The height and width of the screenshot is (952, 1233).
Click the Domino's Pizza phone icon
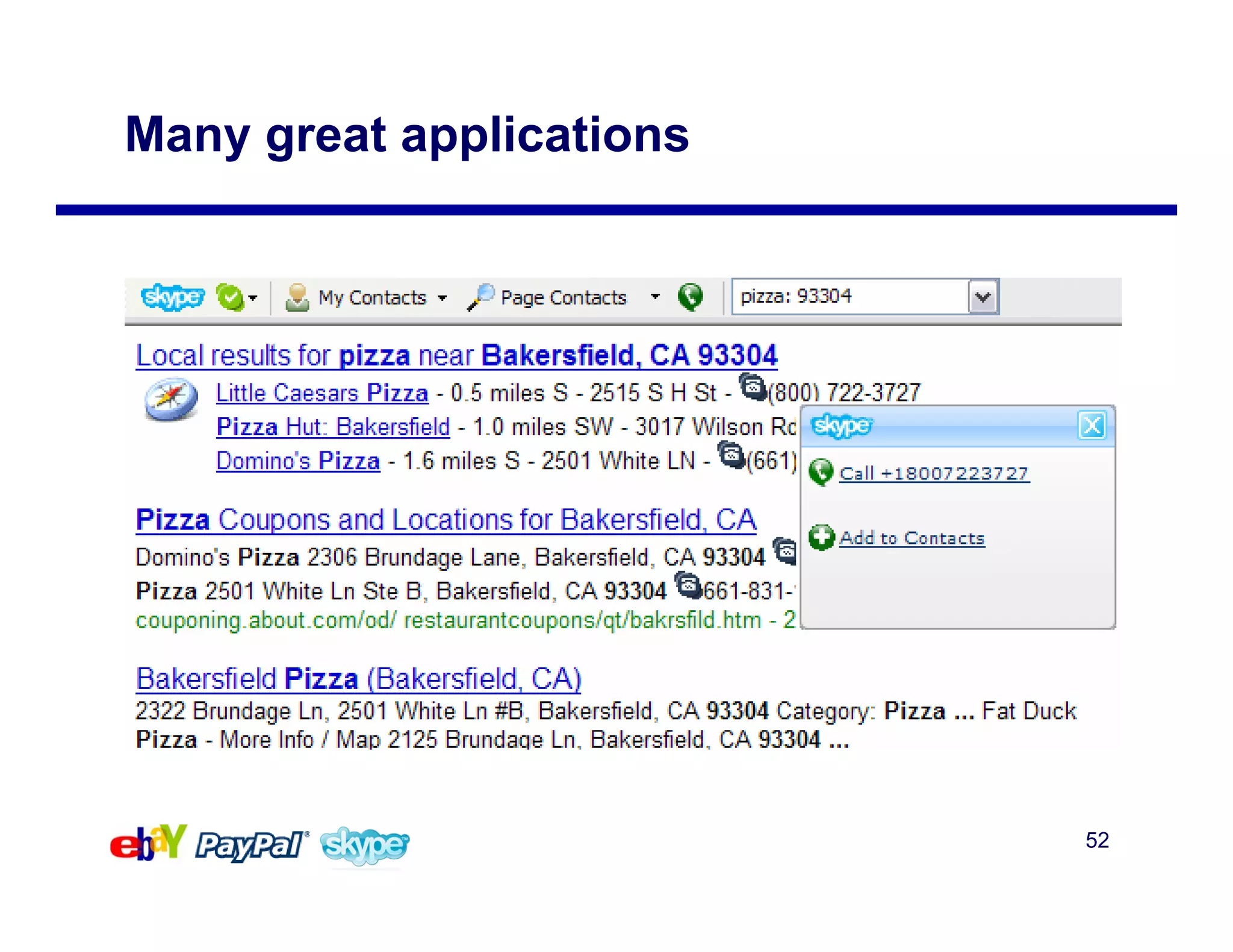(x=731, y=455)
